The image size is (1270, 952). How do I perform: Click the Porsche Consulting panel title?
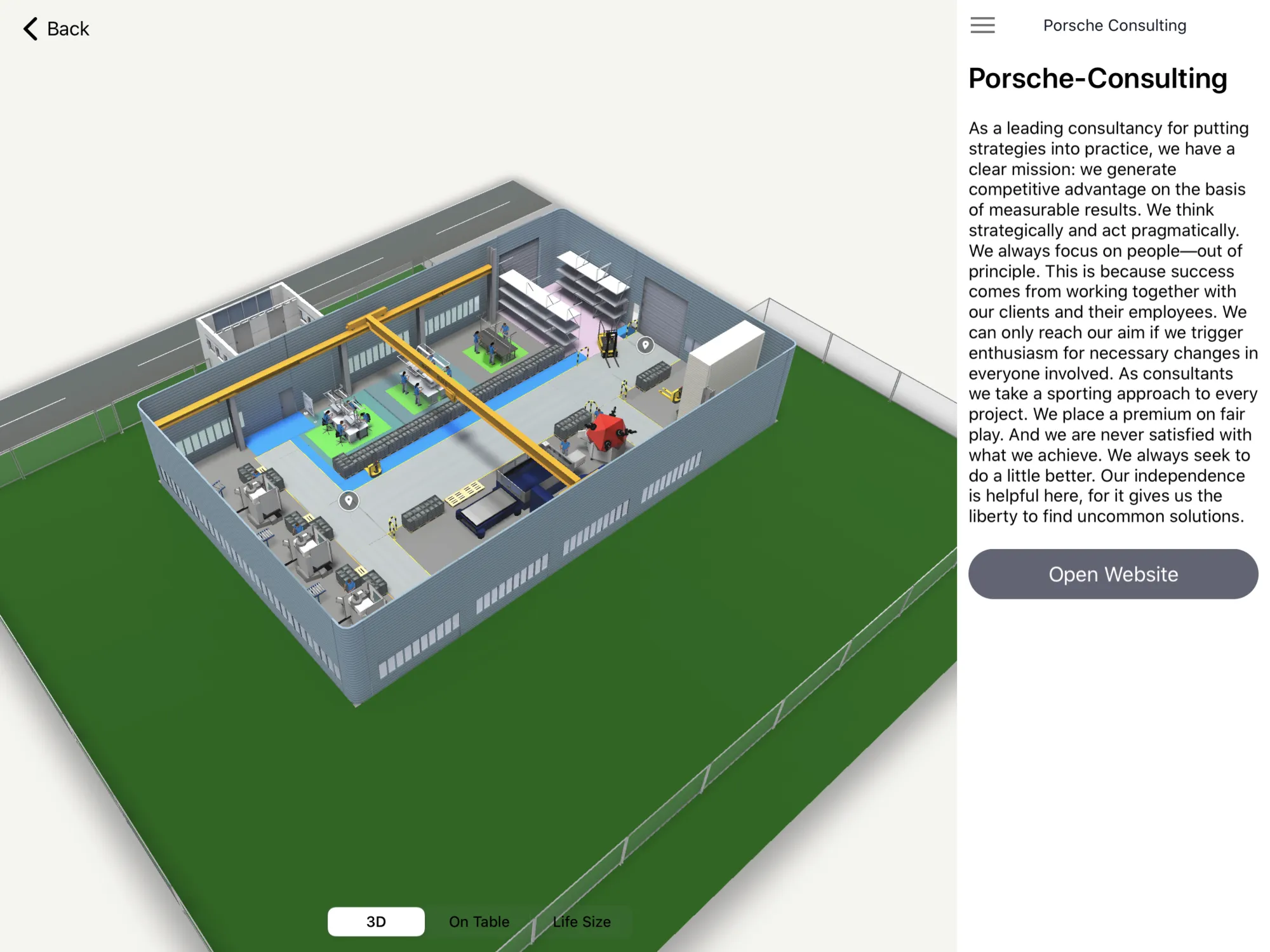tap(1114, 25)
